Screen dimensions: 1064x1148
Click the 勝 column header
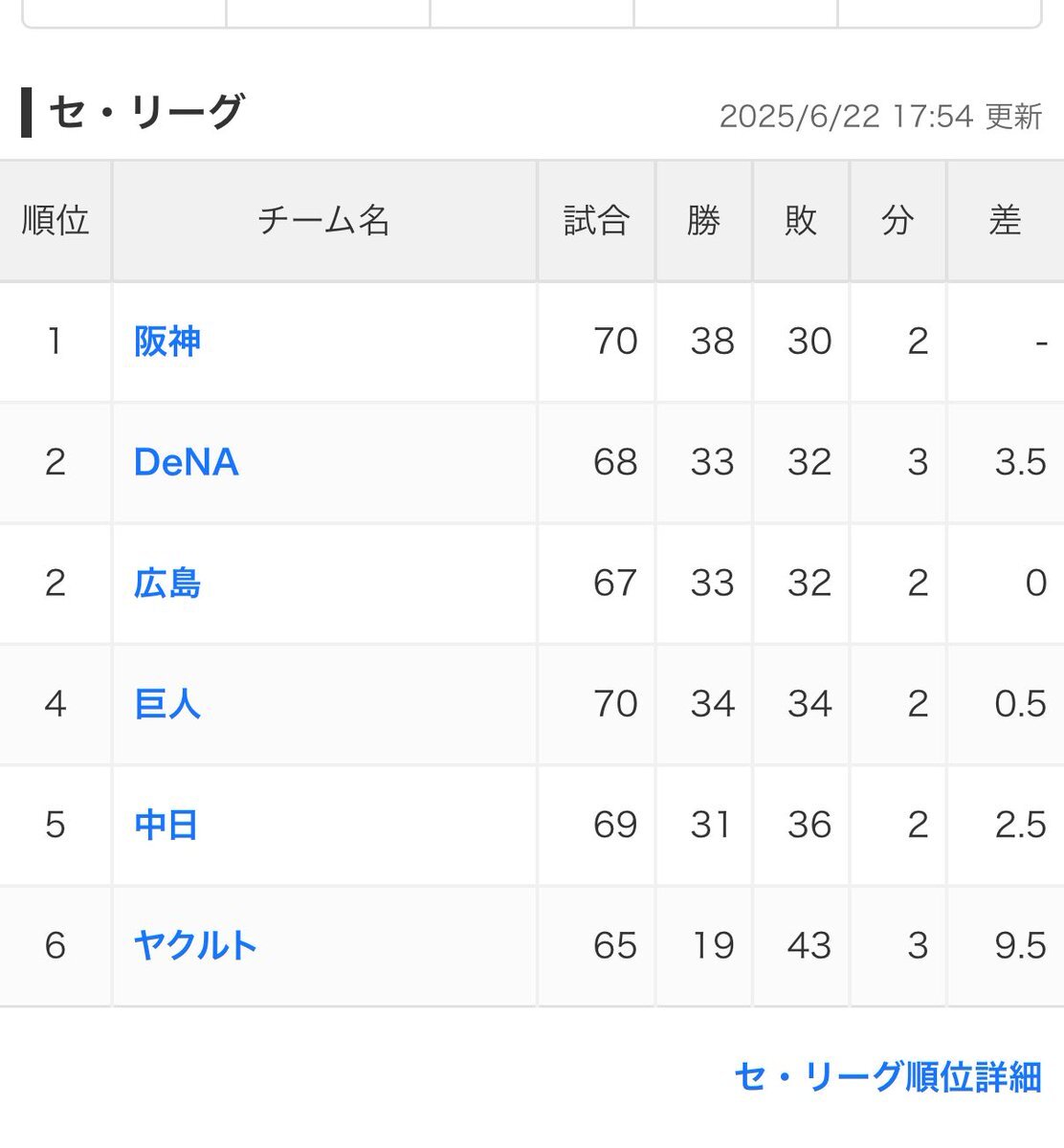point(703,221)
